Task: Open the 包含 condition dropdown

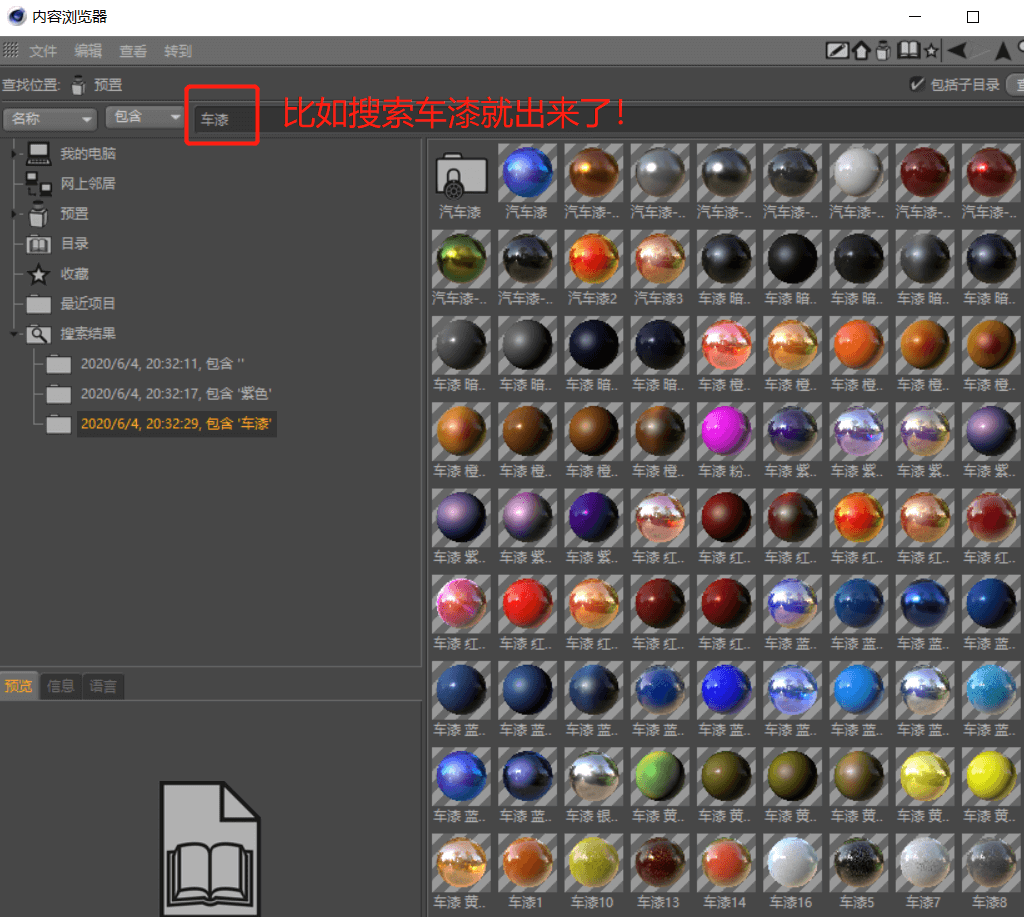Action: (146, 118)
